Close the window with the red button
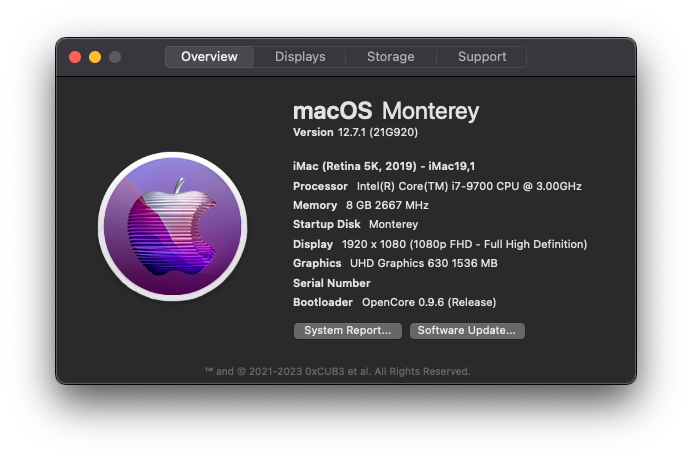Image resolution: width=692 pixels, height=458 pixels. coord(75,57)
